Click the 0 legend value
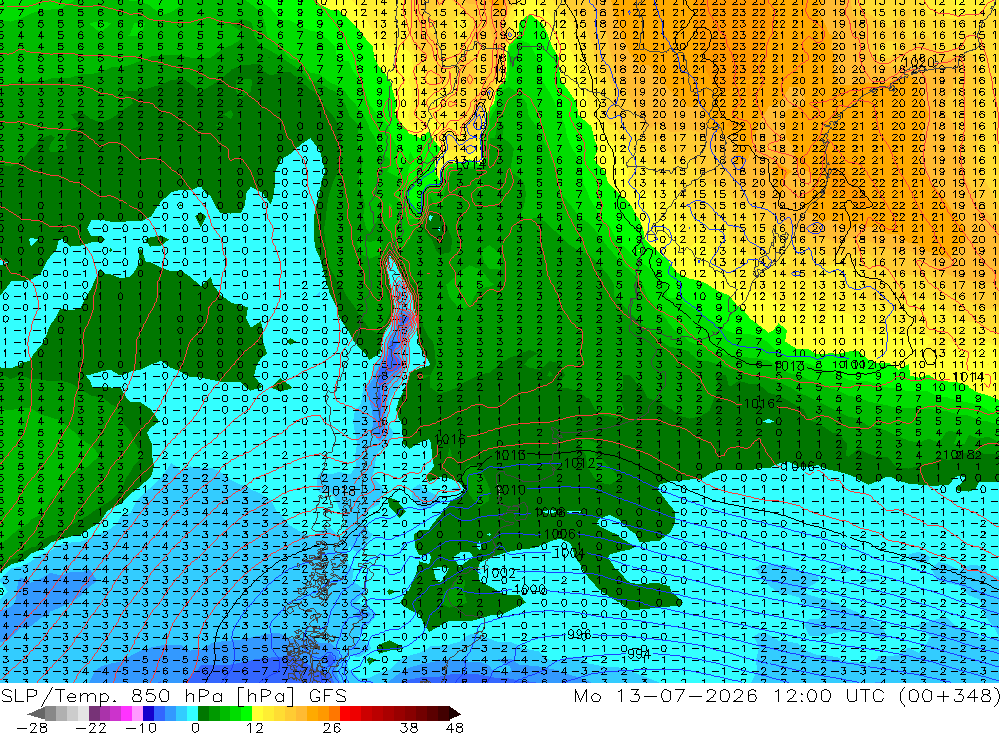The image size is (1000, 733). click(x=195, y=728)
